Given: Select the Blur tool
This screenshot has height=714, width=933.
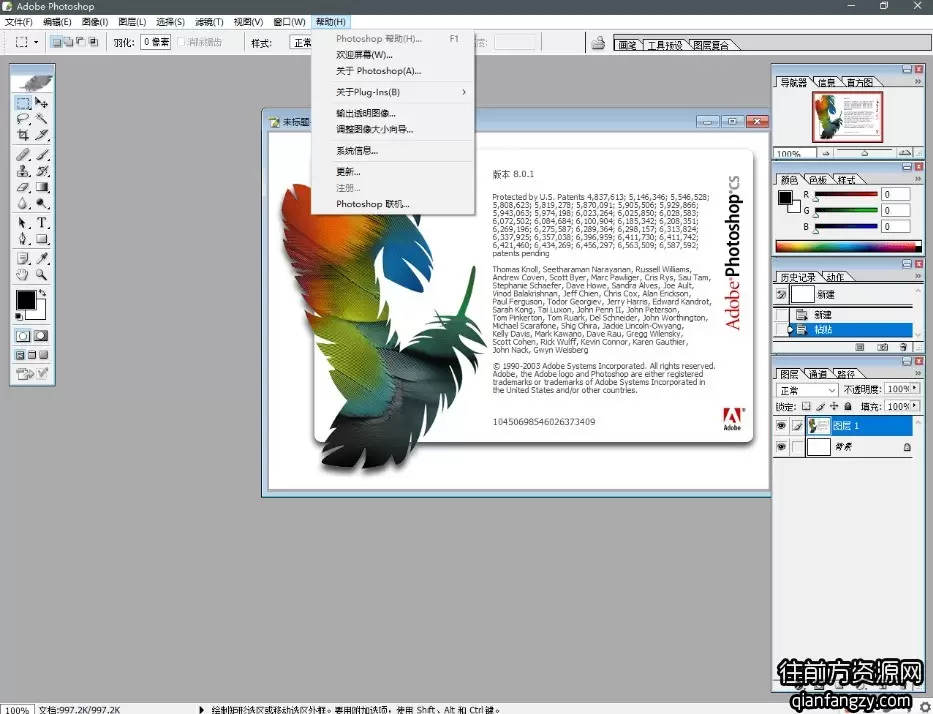Looking at the screenshot, I should tap(23, 203).
